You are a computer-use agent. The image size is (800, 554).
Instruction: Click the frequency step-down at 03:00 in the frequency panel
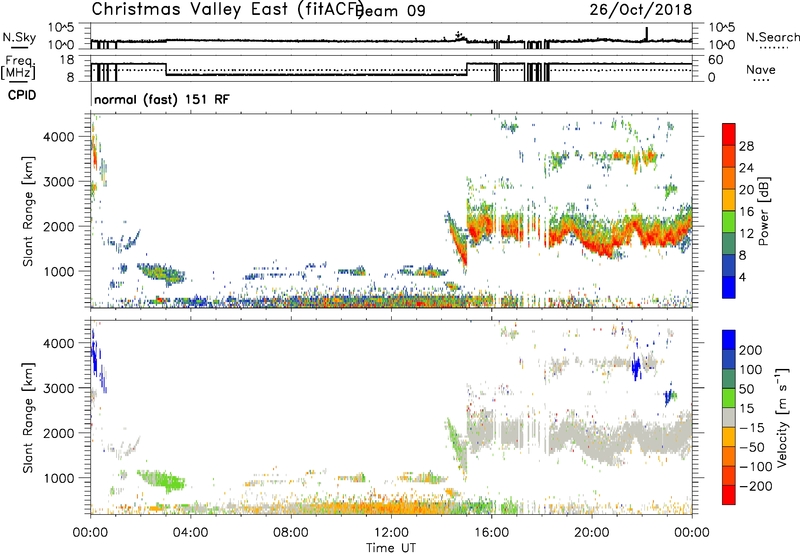(166, 69)
